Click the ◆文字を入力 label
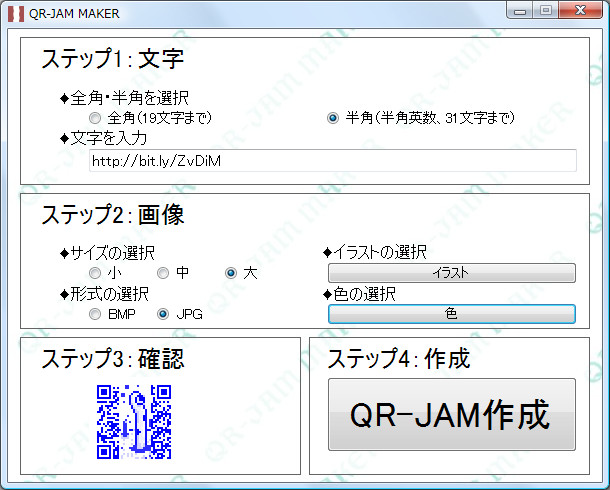 pyautogui.click(x=103, y=138)
